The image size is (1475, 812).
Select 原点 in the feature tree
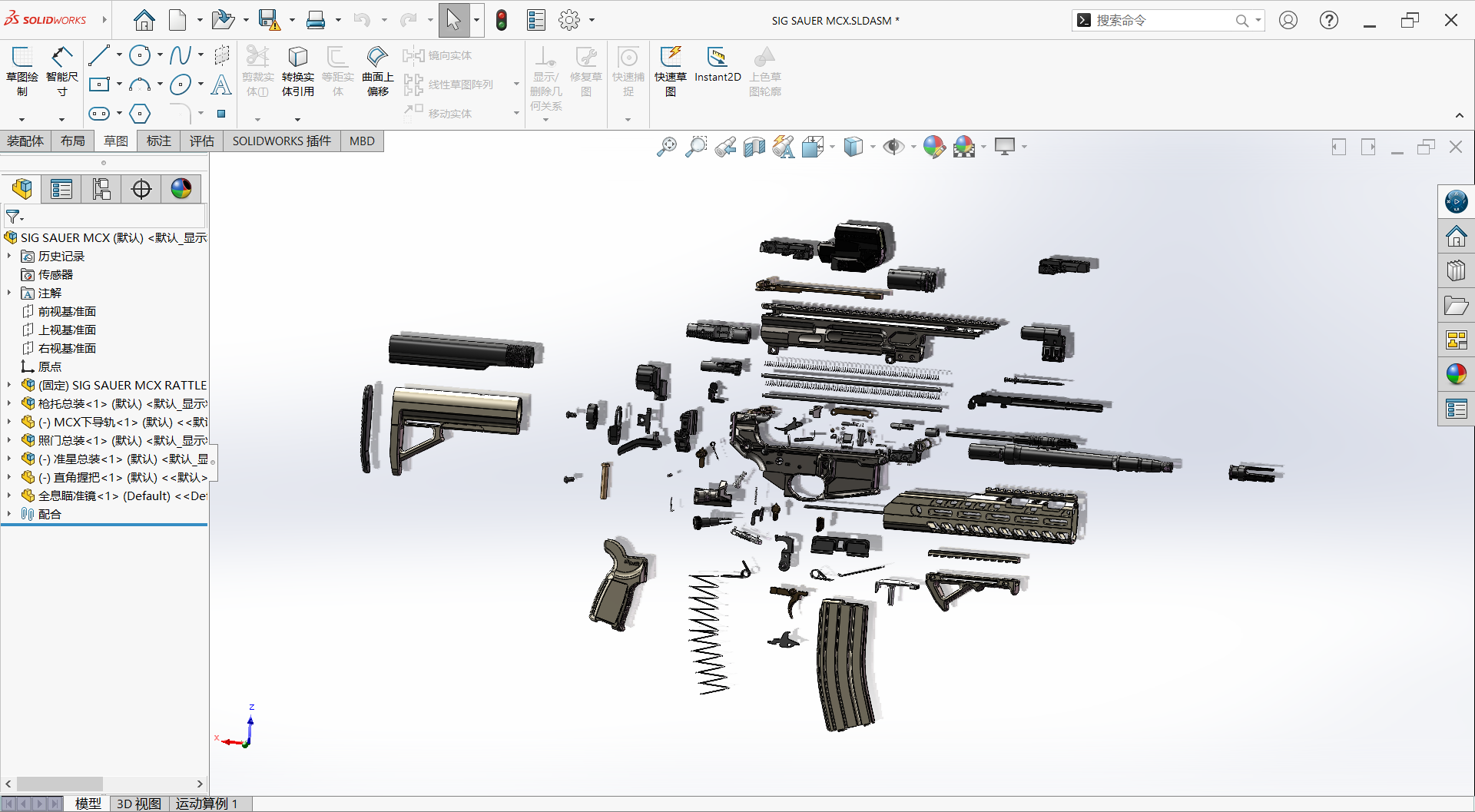[x=50, y=366]
